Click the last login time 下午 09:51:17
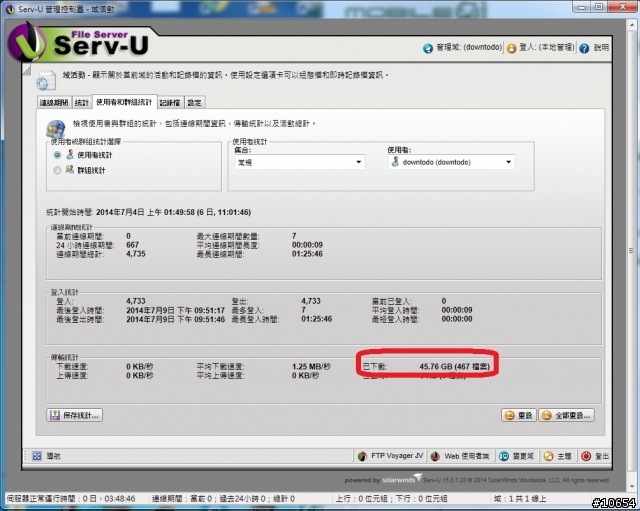Viewport: 640px width, 511px height. 201,310
